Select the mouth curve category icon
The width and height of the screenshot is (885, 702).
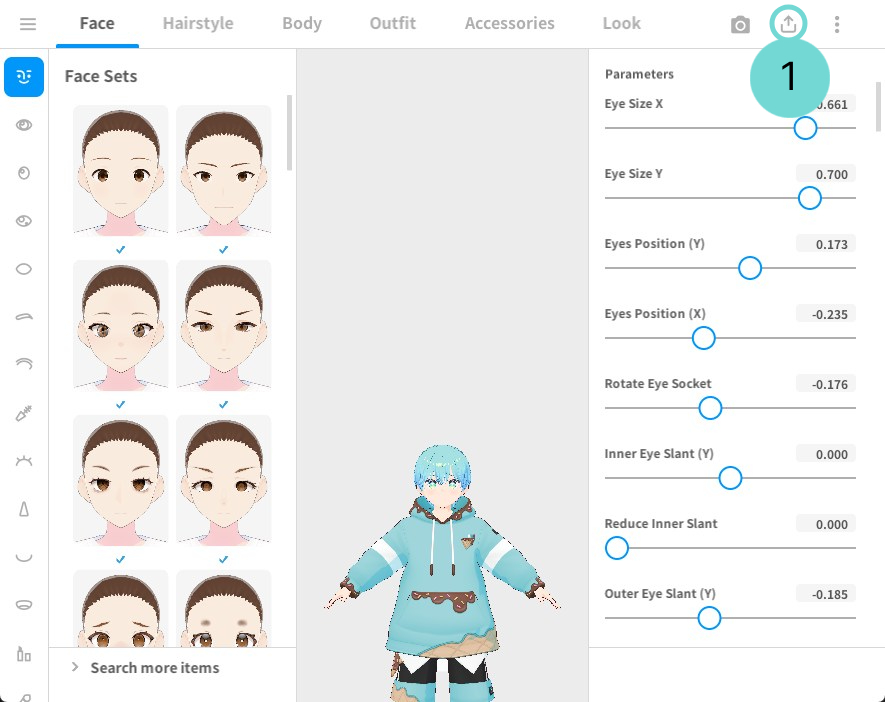click(x=24, y=557)
